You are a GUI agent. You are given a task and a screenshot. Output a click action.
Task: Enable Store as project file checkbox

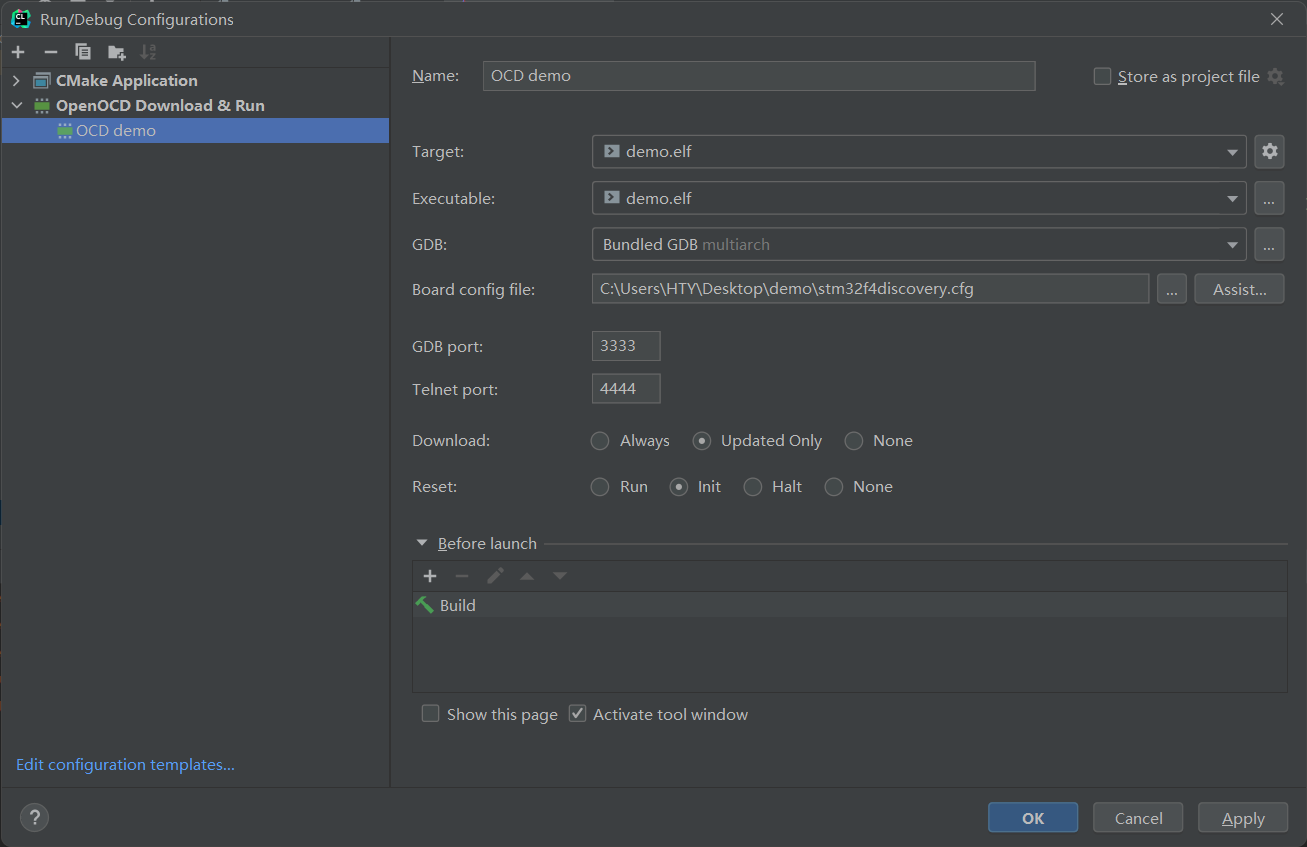(x=1102, y=77)
